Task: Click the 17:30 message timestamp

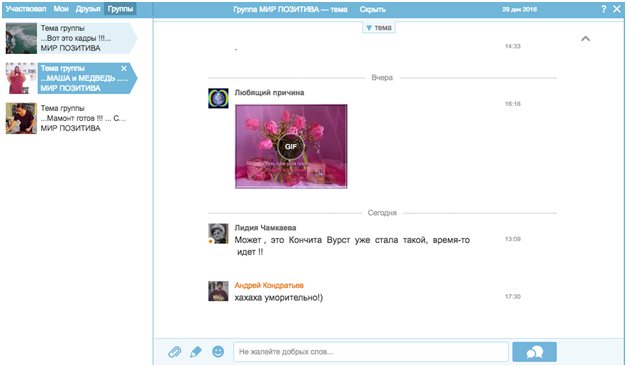Action: [x=513, y=297]
